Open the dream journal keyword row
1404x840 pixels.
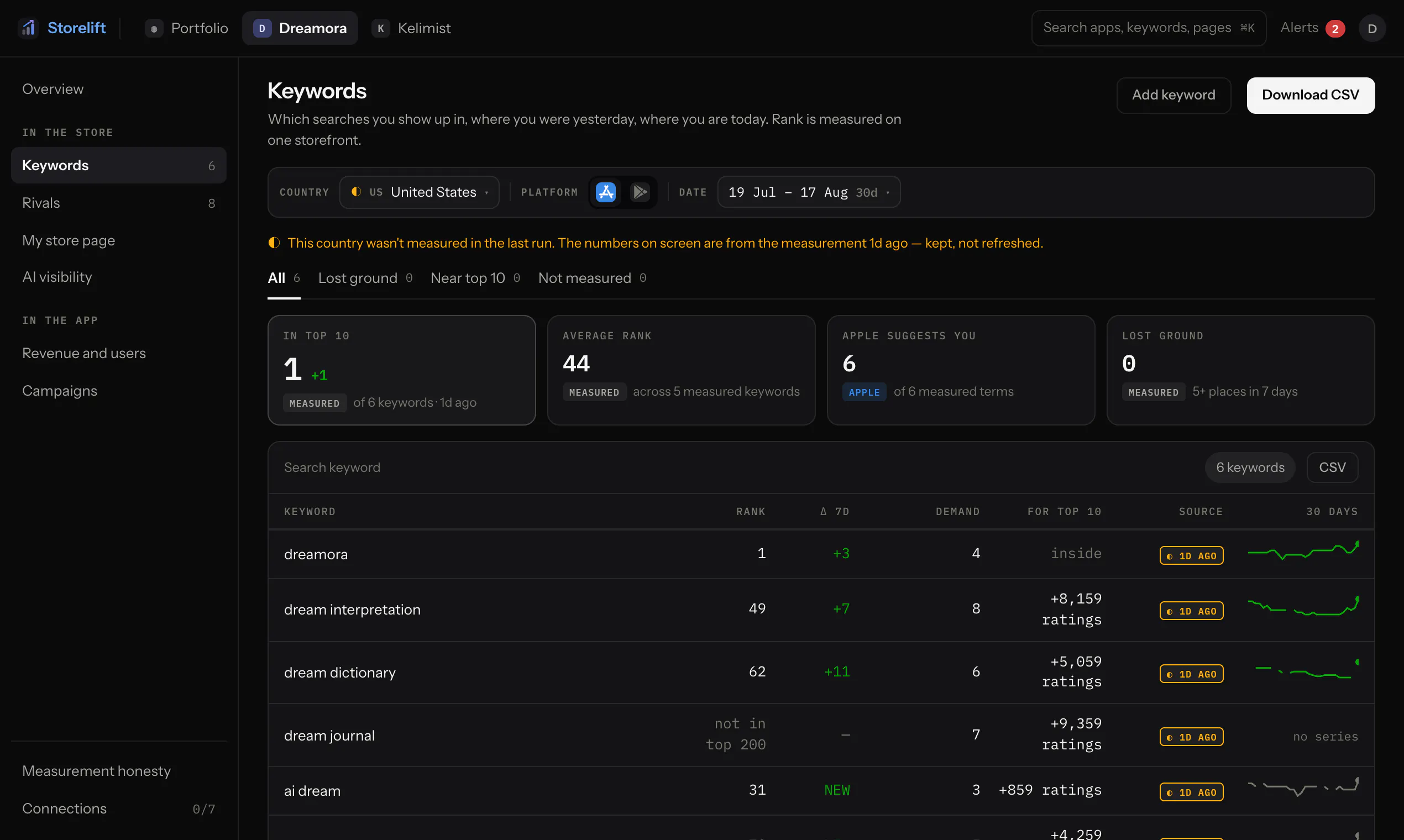[x=821, y=736]
